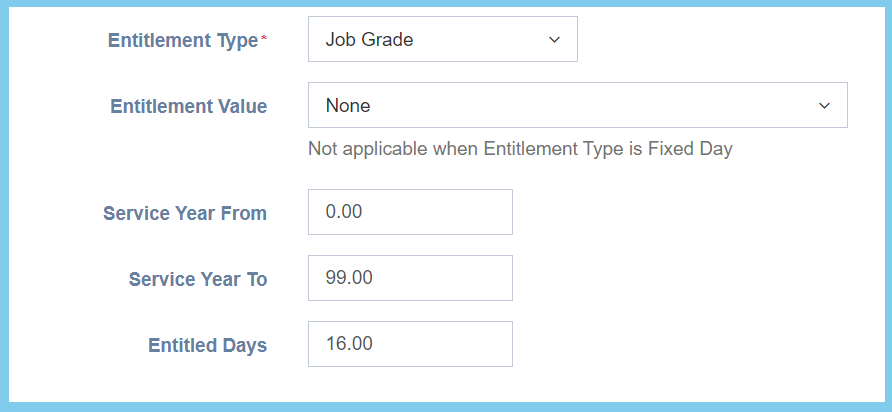892x412 pixels.
Task: Click into the Service Year To field
Action: click(x=410, y=278)
